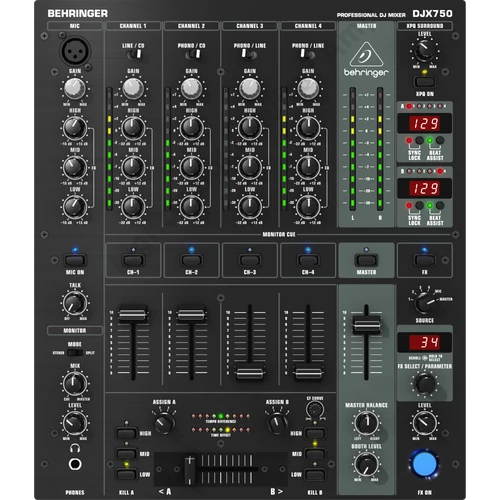The image size is (500, 500).
Task: Click Channel 2 volume fader cap
Action: point(191,315)
